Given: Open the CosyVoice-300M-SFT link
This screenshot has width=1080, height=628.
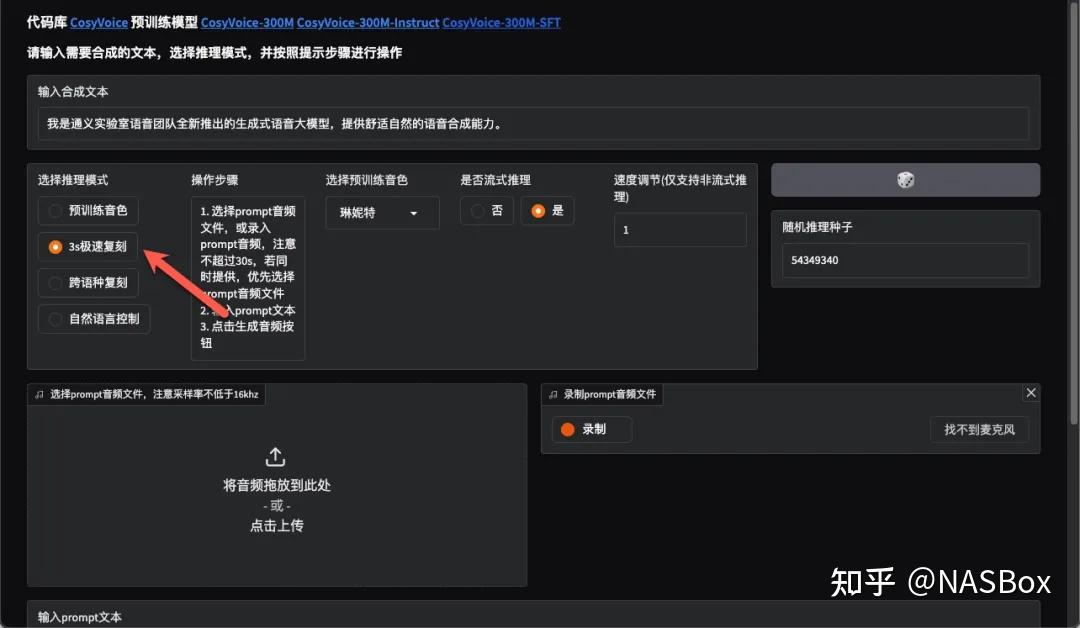Looking at the screenshot, I should point(501,22).
